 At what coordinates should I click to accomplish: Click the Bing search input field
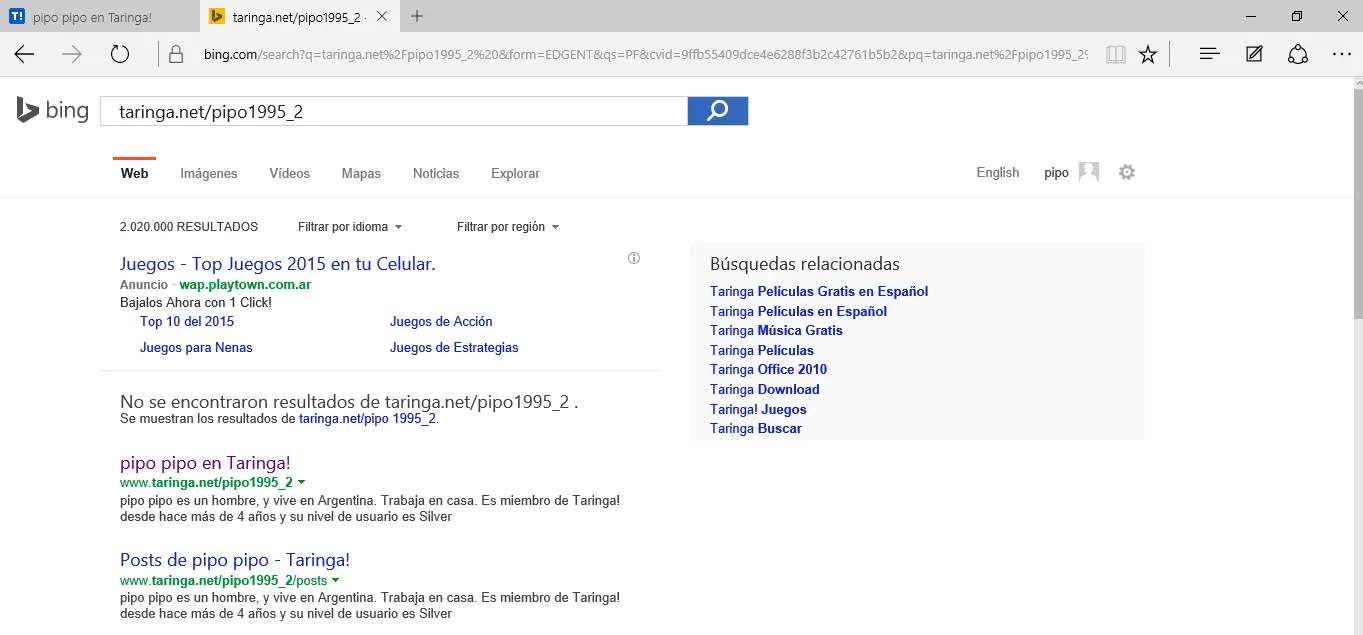point(394,111)
